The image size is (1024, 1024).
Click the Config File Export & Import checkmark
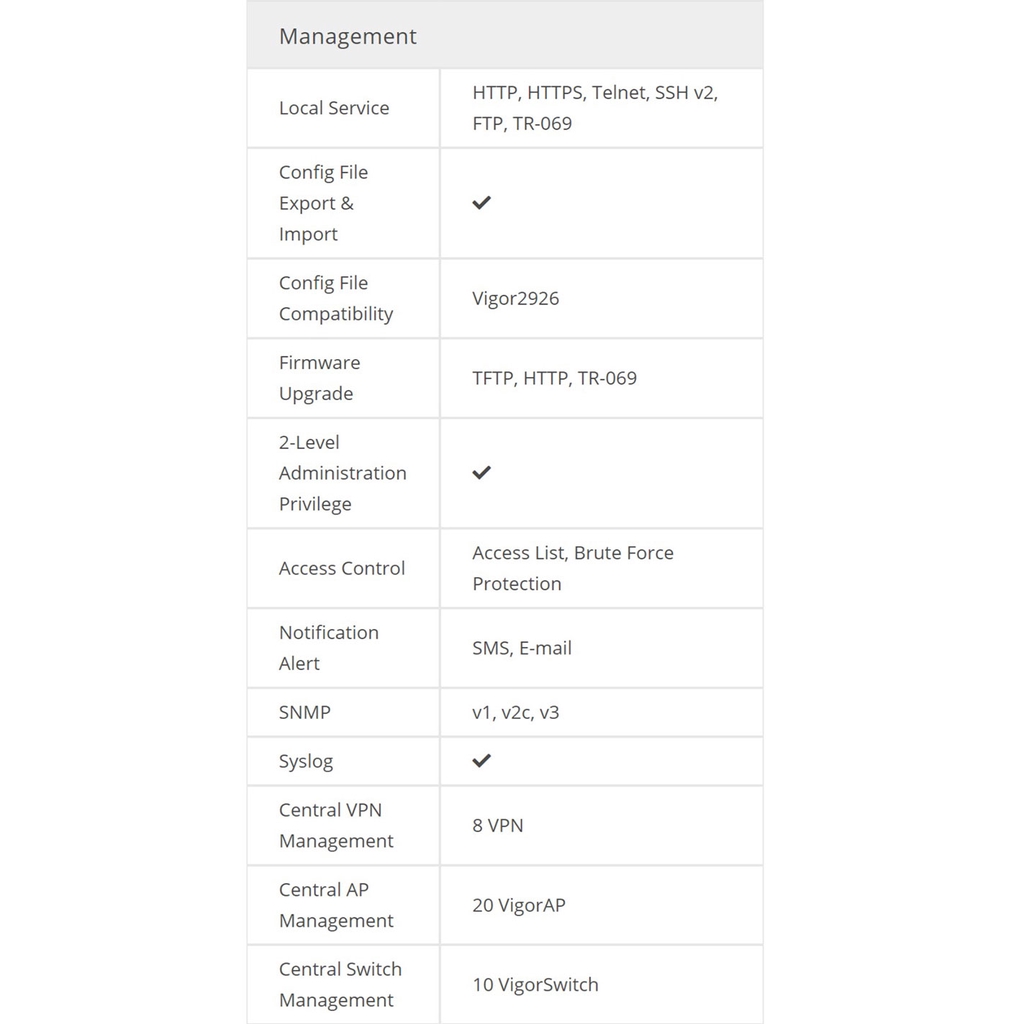pos(482,202)
